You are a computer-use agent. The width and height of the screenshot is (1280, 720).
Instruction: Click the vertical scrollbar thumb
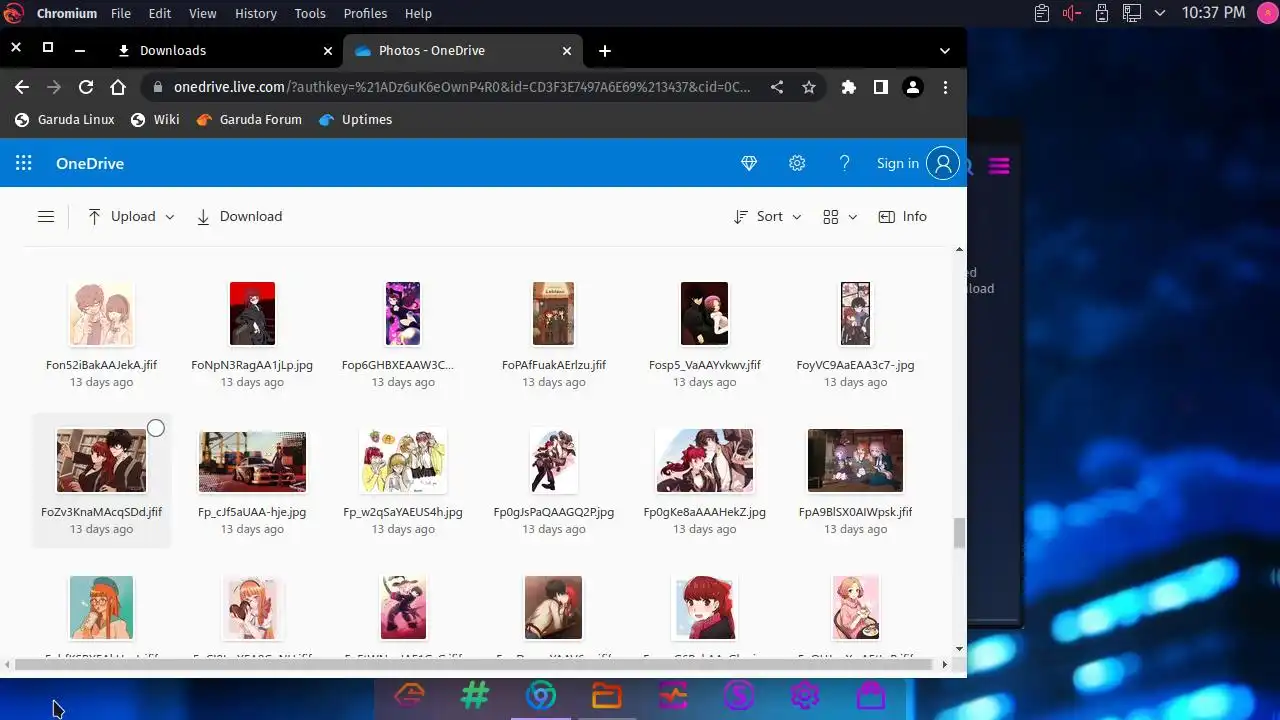coord(960,533)
